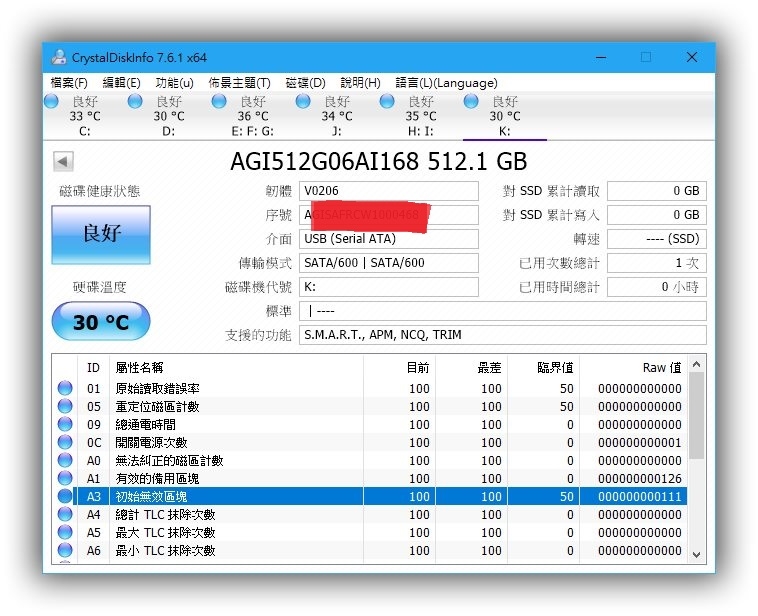The width and height of the screenshot is (758, 616).
Task: Click the 介面 field USB (Serial ATA)
Action: [x=389, y=239]
